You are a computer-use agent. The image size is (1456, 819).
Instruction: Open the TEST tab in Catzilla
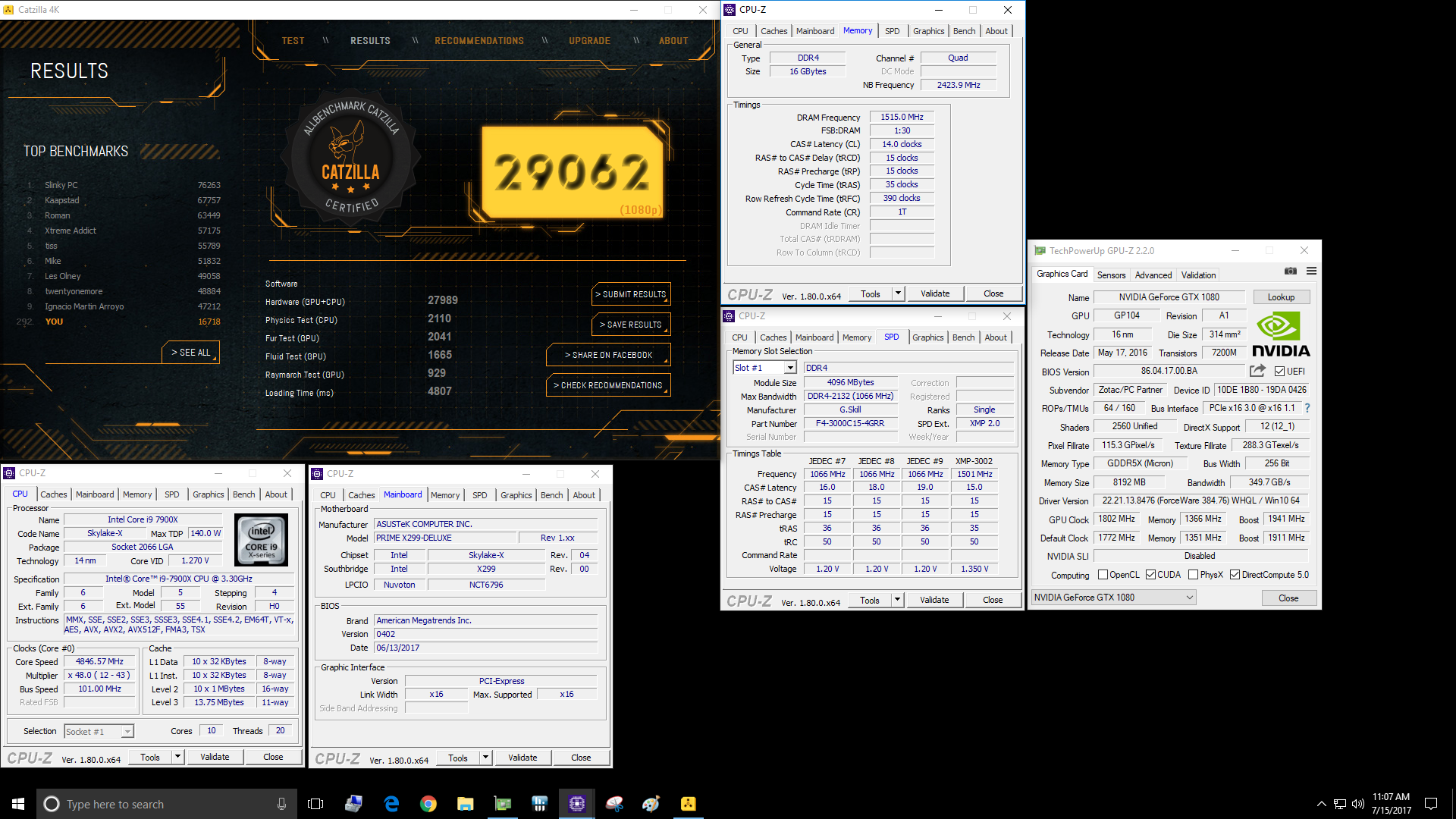tap(293, 41)
